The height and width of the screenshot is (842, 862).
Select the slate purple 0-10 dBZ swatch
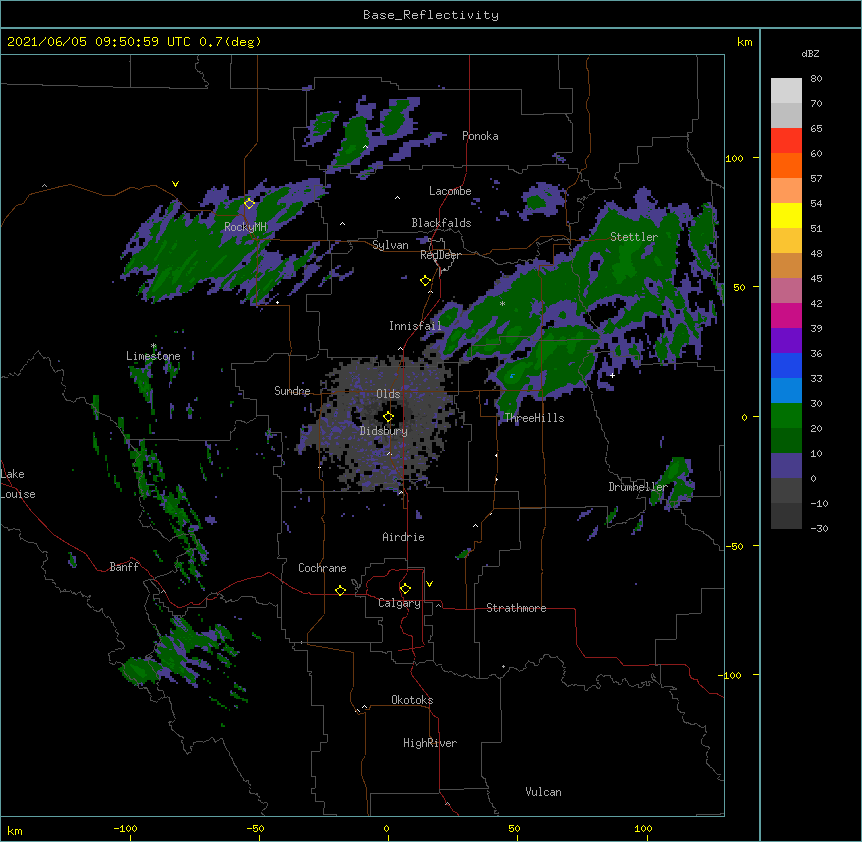point(786,466)
